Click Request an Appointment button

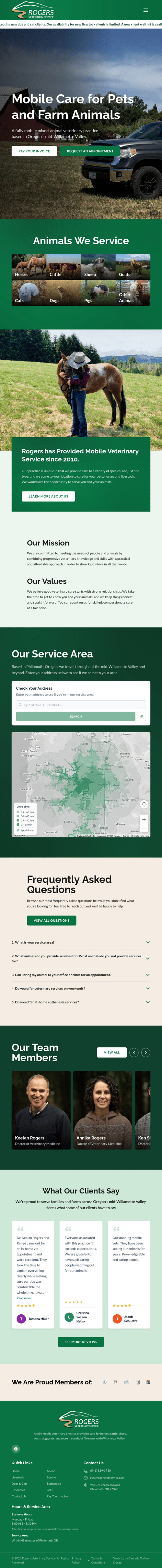(90, 151)
